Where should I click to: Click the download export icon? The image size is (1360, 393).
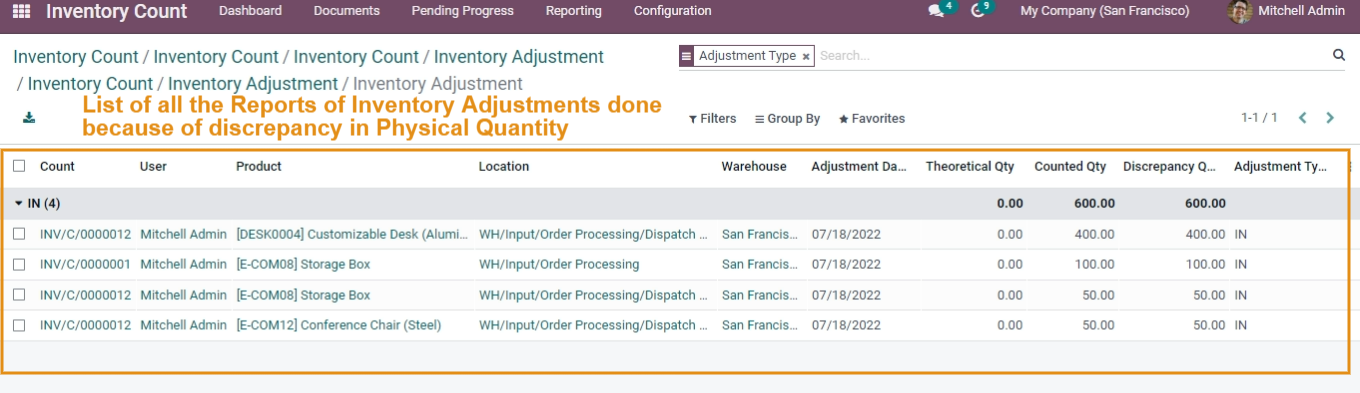tap(29, 118)
